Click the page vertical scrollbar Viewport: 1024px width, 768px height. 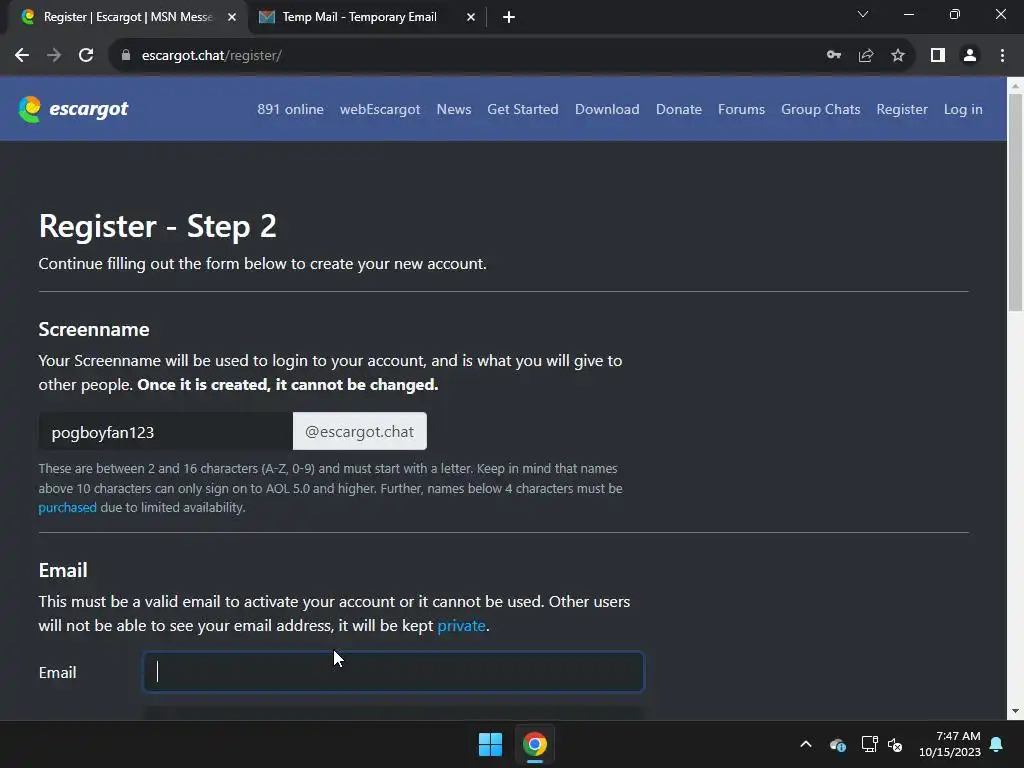(1015, 202)
